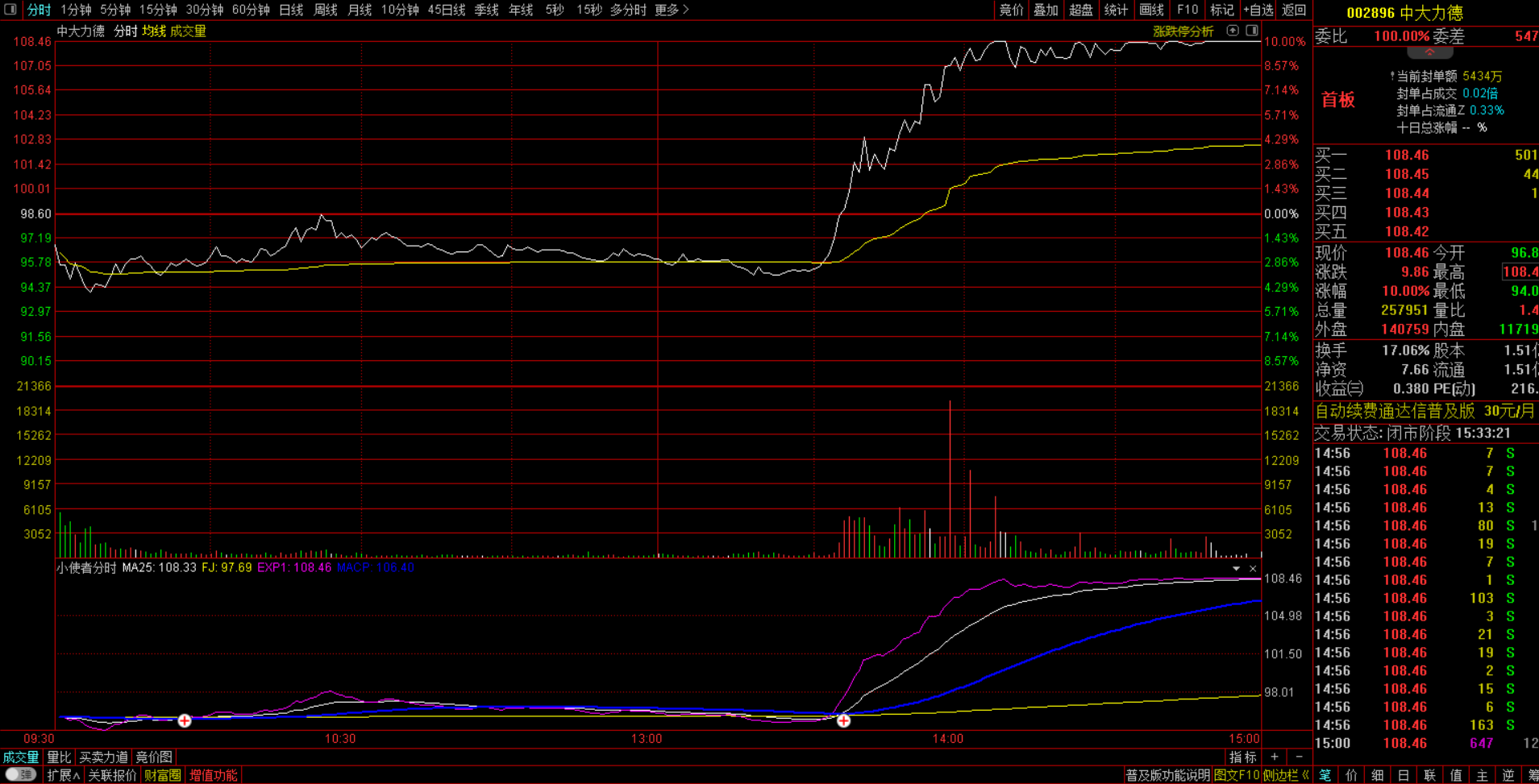Select the 竞价图 bottom tab
The height and width of the screenshot is (784, 1539).
click(154, 757)
